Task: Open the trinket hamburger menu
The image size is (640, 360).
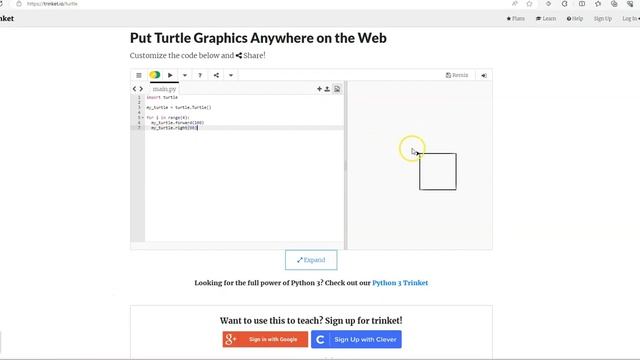Action: click(x=139, y=75)
